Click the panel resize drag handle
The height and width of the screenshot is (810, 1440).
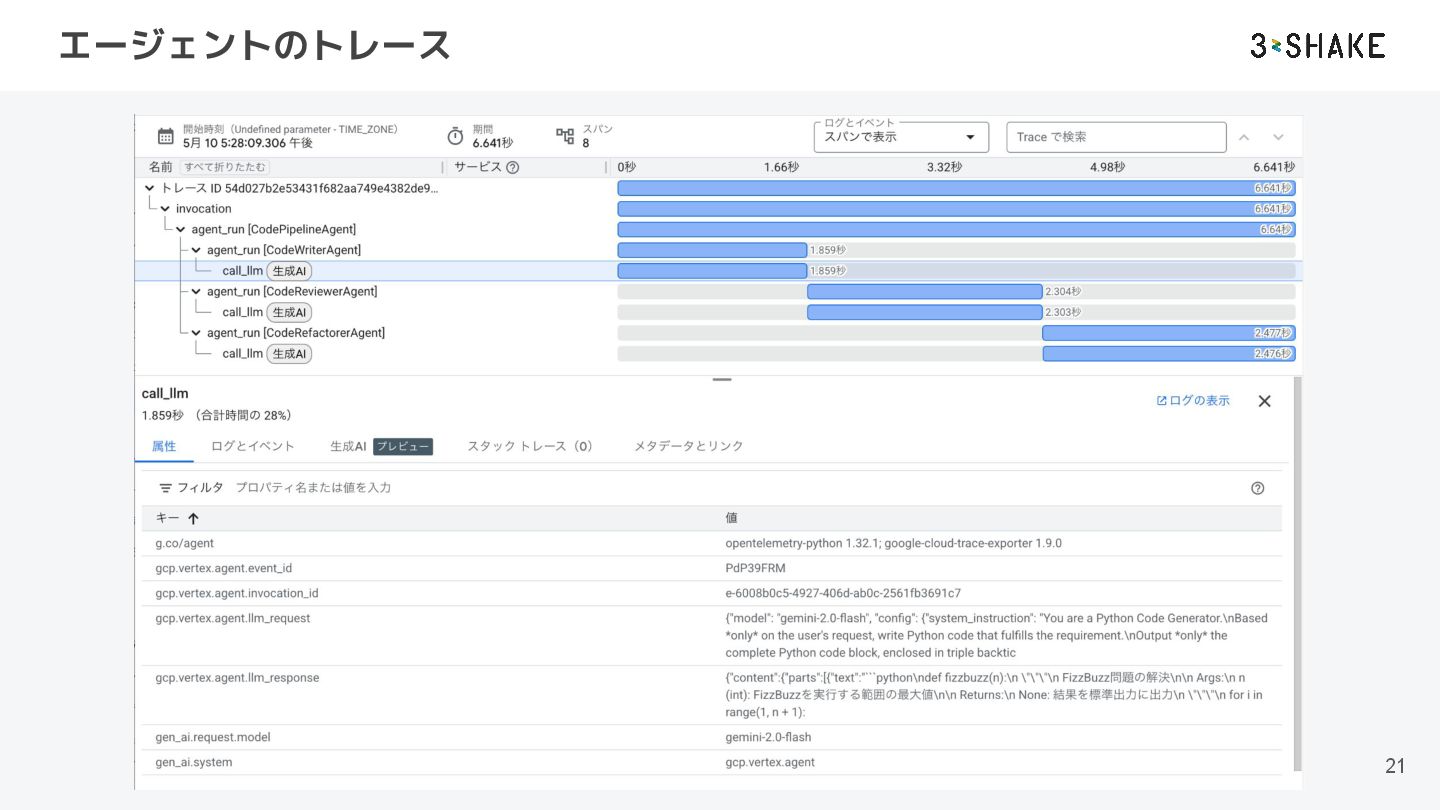[722, 380]
